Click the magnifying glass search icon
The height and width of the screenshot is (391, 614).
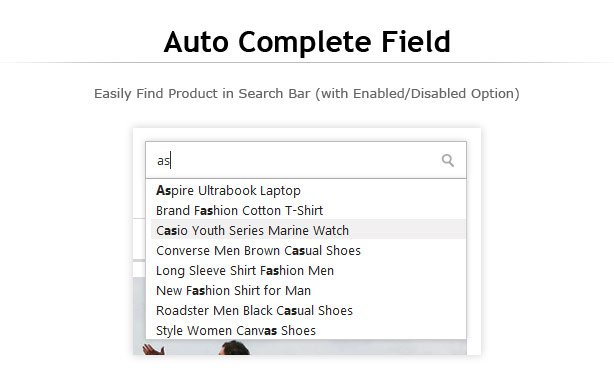pos(448,160)
